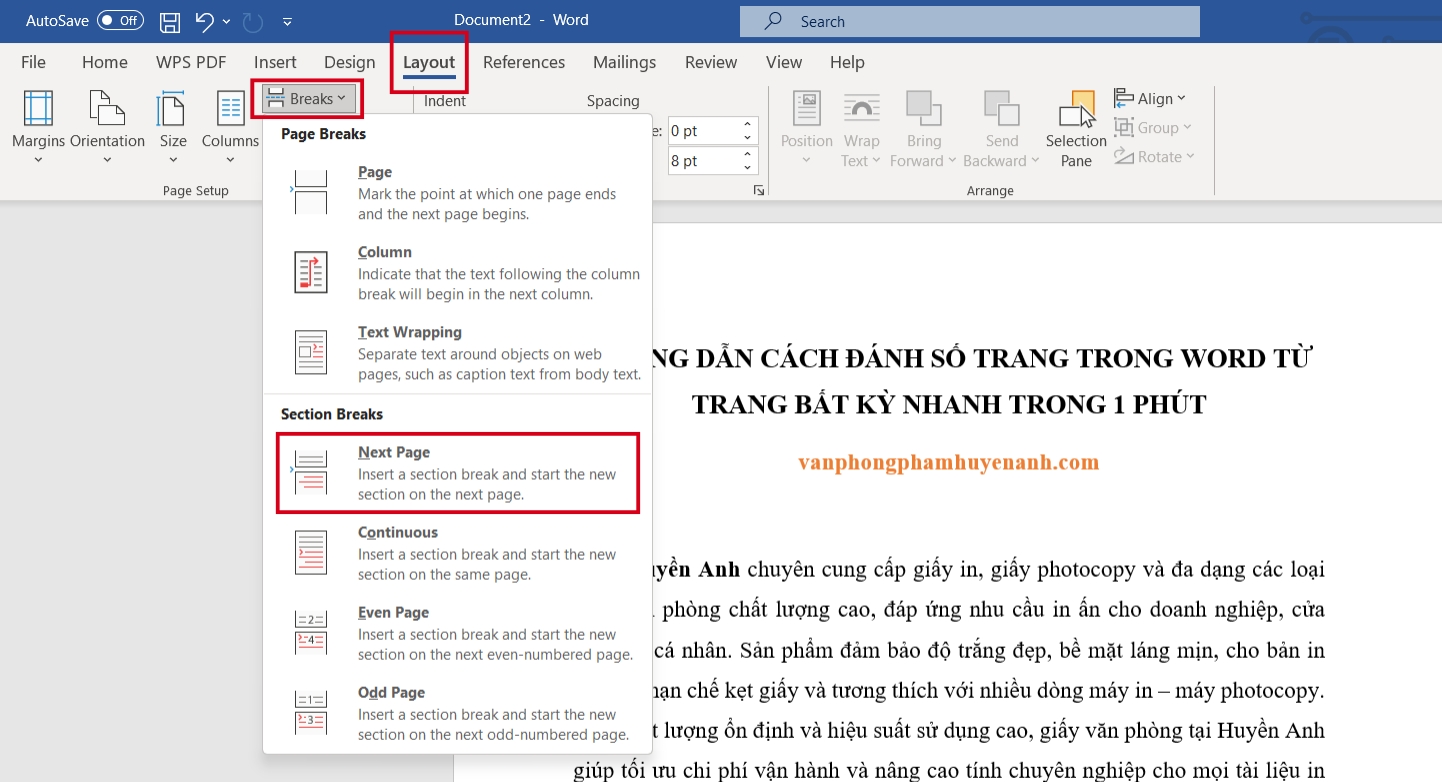Click the Spacing After 8 pt field
This screenshot has height=782, width=1442.
[x=703, y=161]
